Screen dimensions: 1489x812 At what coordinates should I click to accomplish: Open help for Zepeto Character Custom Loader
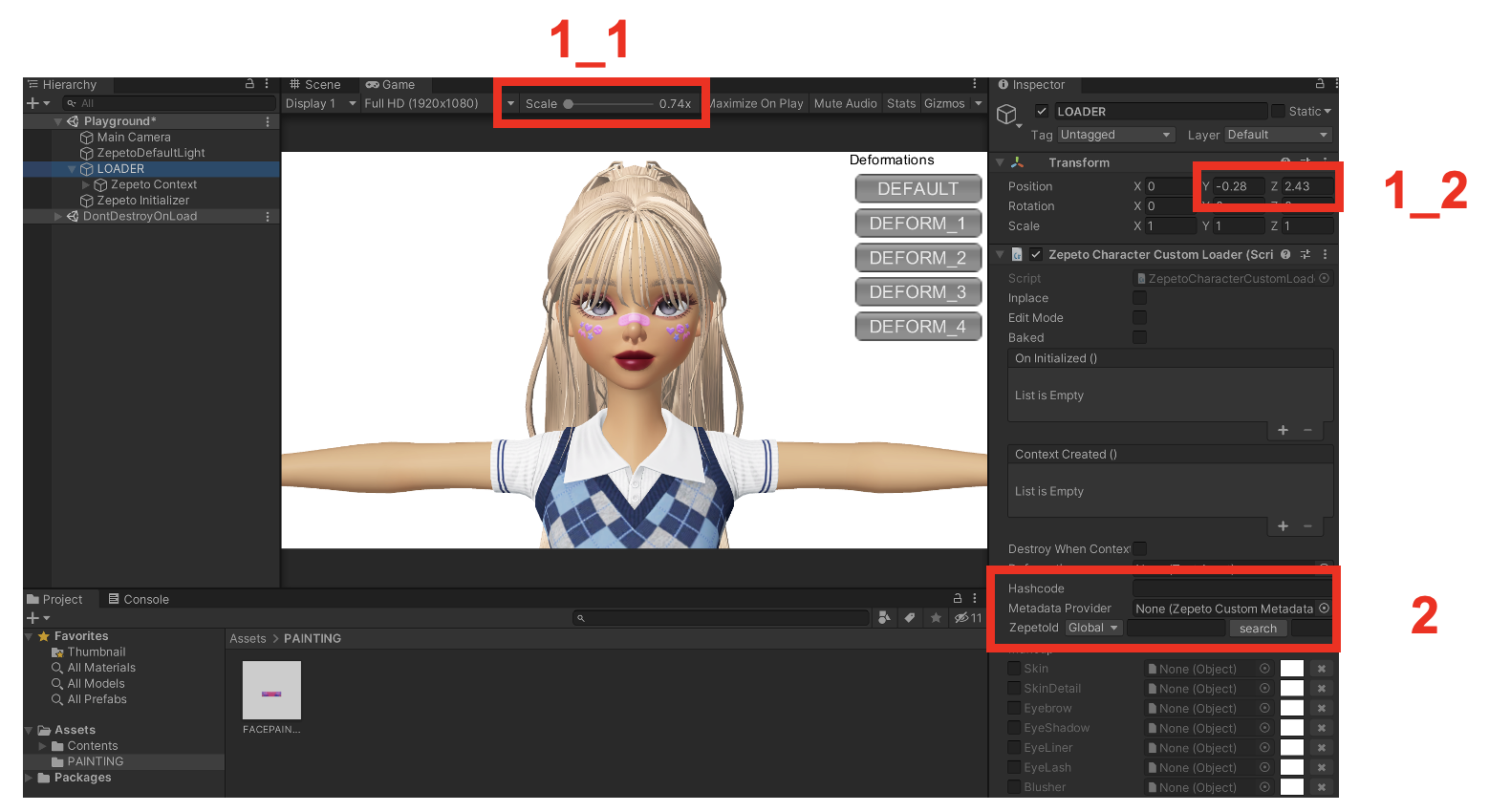1285,255
